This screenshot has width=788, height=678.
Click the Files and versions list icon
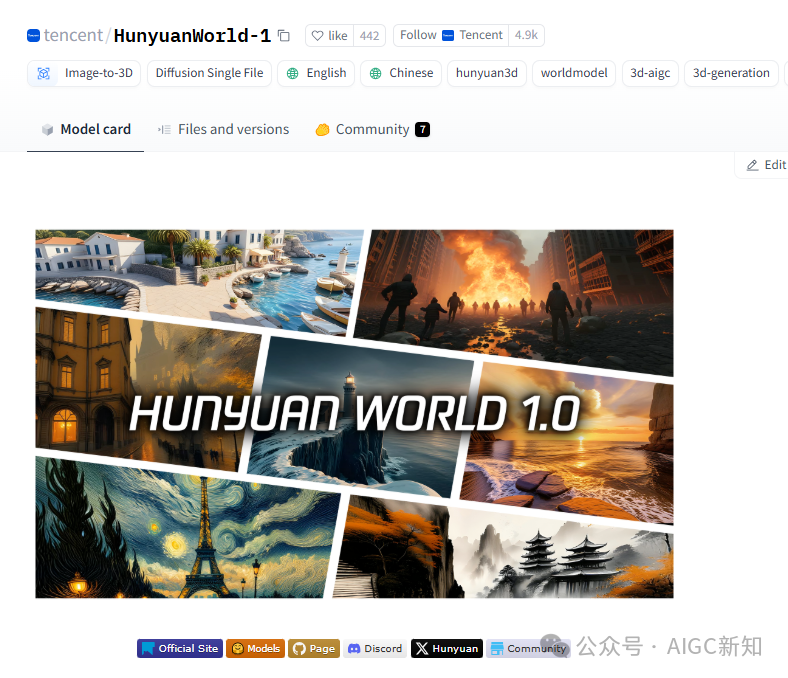[164, 130]
